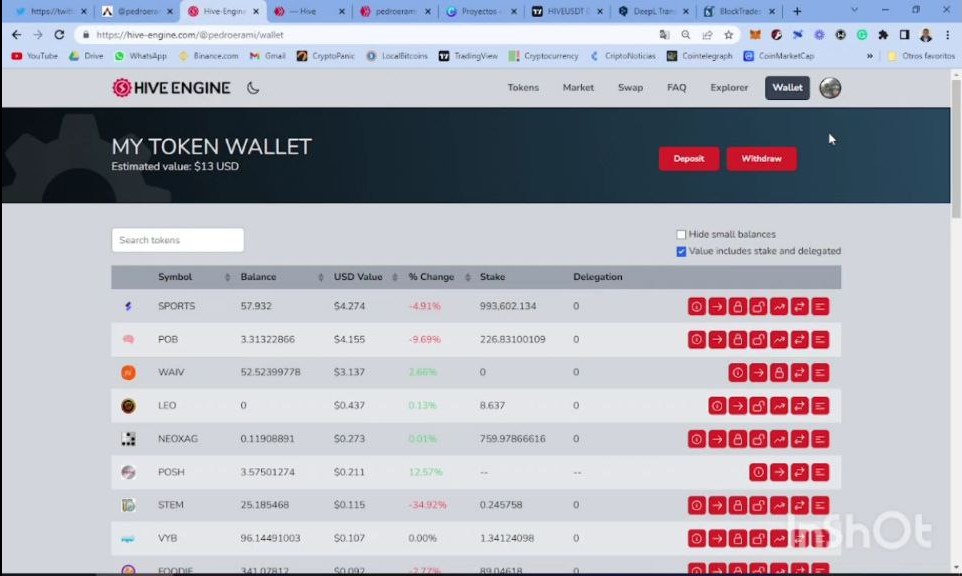The image size is (962, 576).
Task: Stake WAIV using the lock icon
Action: pos(779,372)
